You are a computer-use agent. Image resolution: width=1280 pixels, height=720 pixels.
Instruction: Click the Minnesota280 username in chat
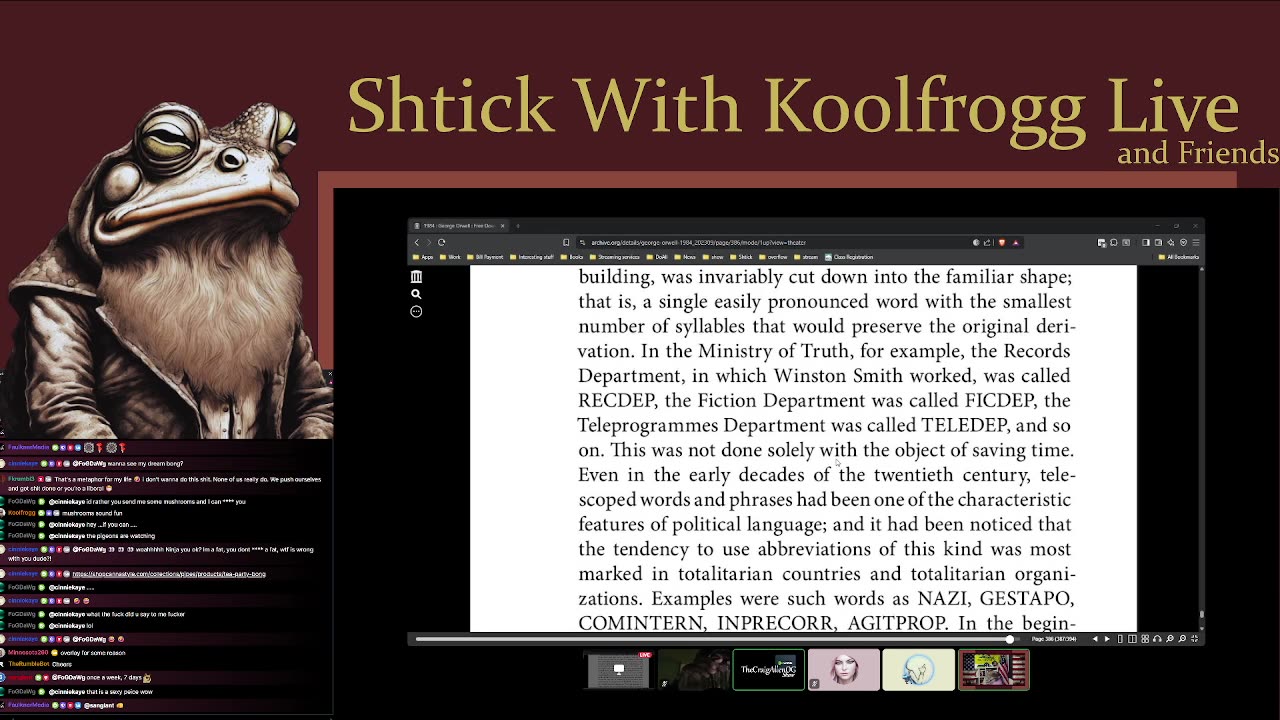click(28, 653)
